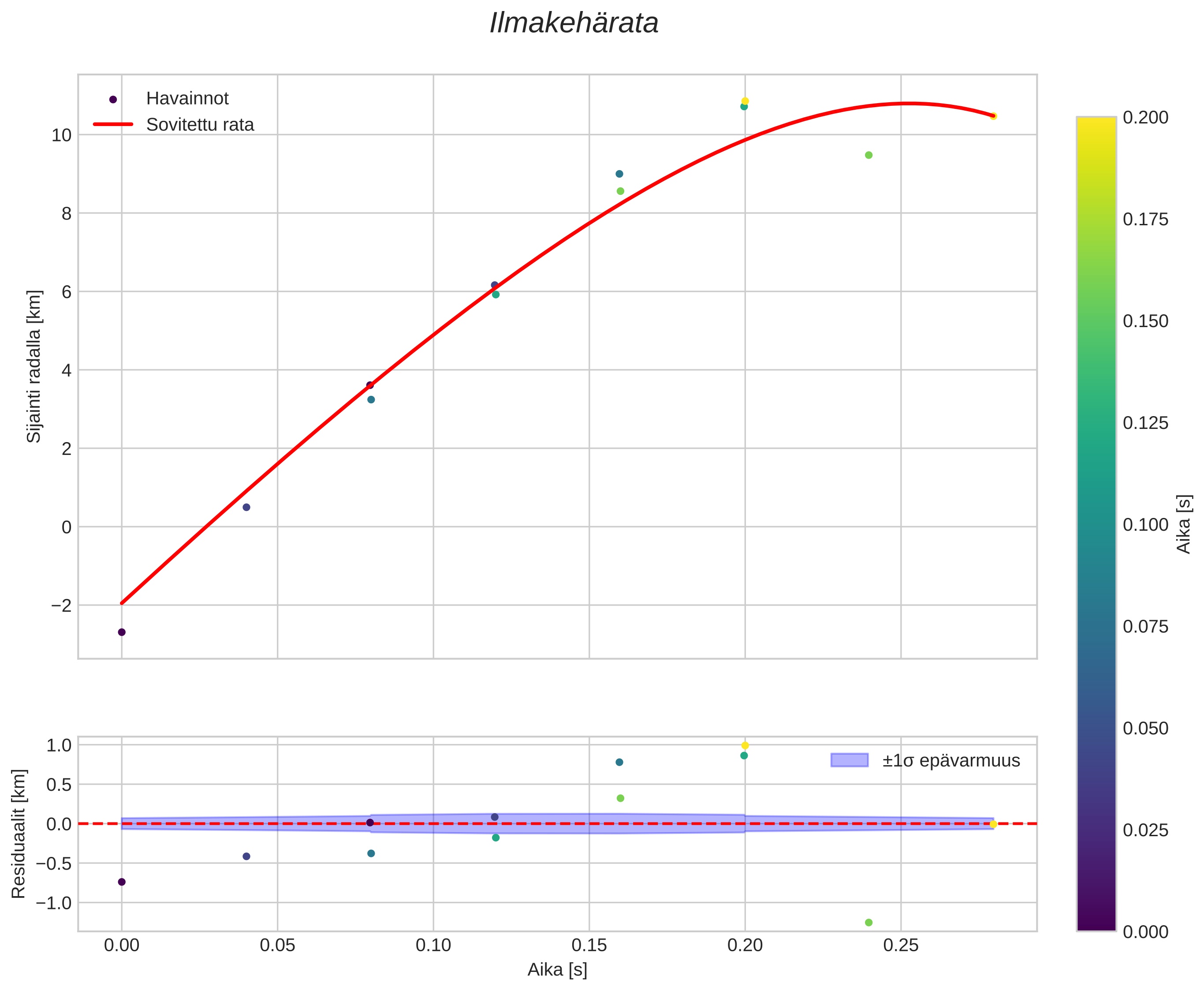Viewport: 1204px width, 990px height.
Task: Click the colorbar at the 0.100 level
Action: 1096,525
